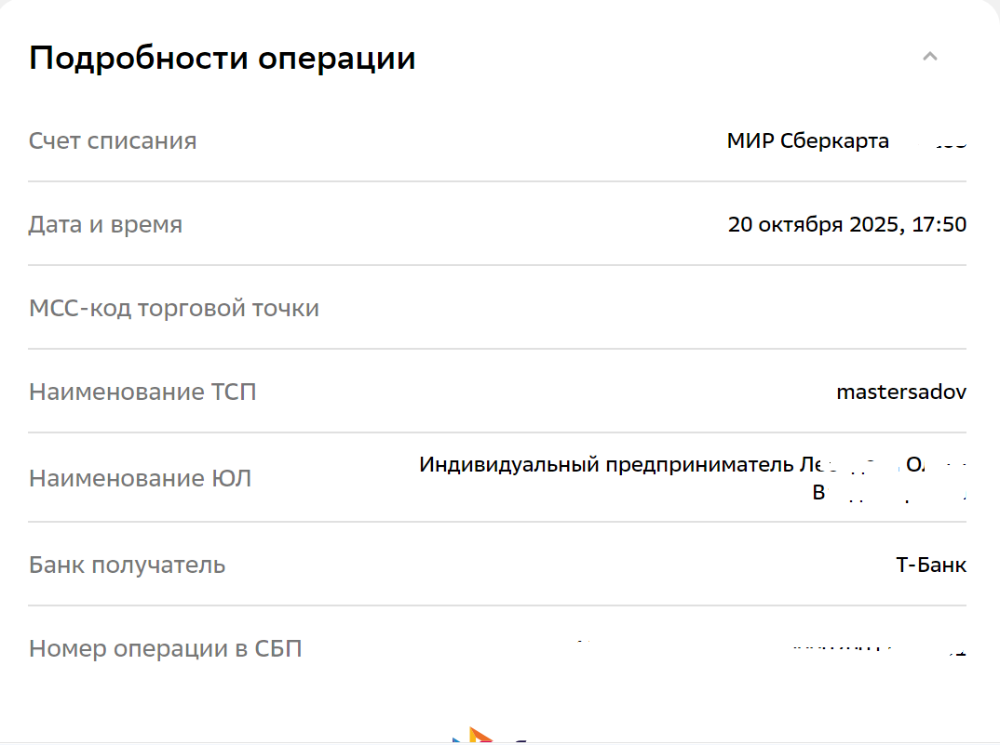Select the Счет списания label
Screen dimensions: 1000x745
click(113, 141)
